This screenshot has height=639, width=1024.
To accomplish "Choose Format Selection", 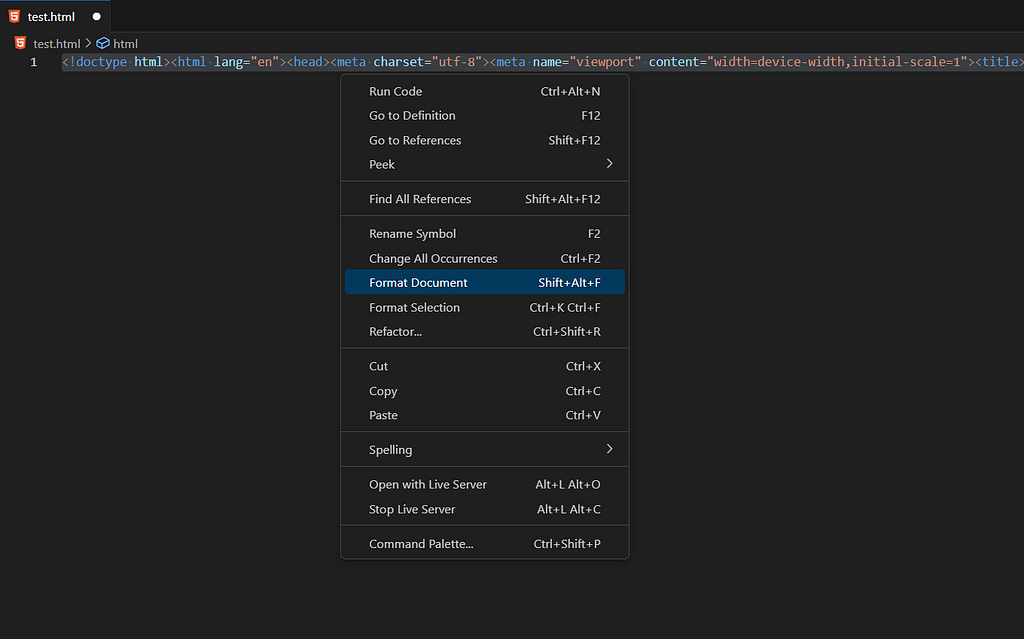I will 485,308.
